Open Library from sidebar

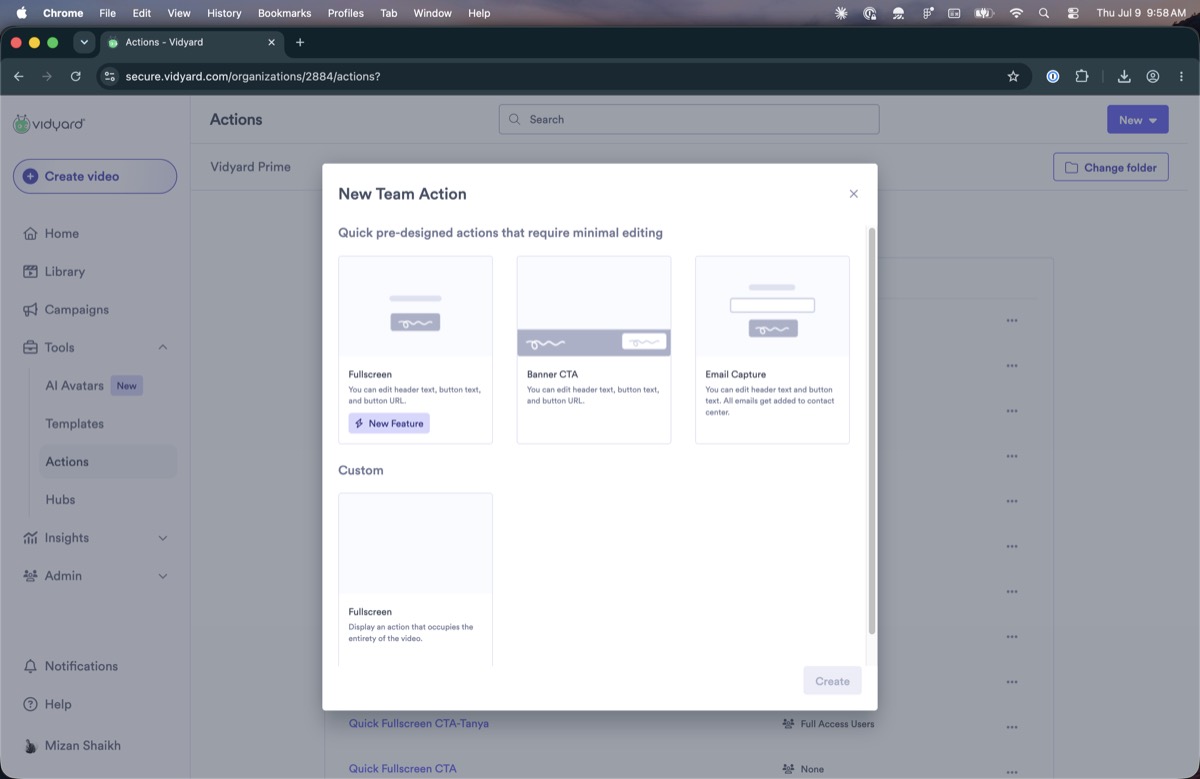pos(64,271)
